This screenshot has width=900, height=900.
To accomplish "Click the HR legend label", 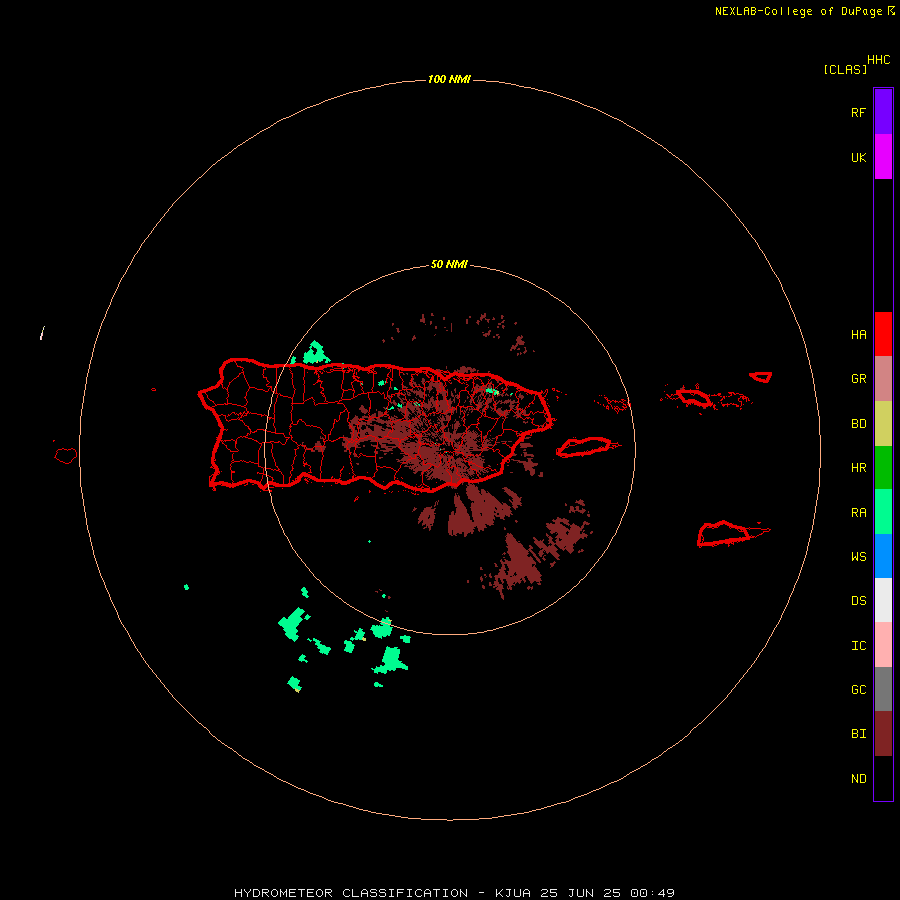I will click(x=858, y=468).
